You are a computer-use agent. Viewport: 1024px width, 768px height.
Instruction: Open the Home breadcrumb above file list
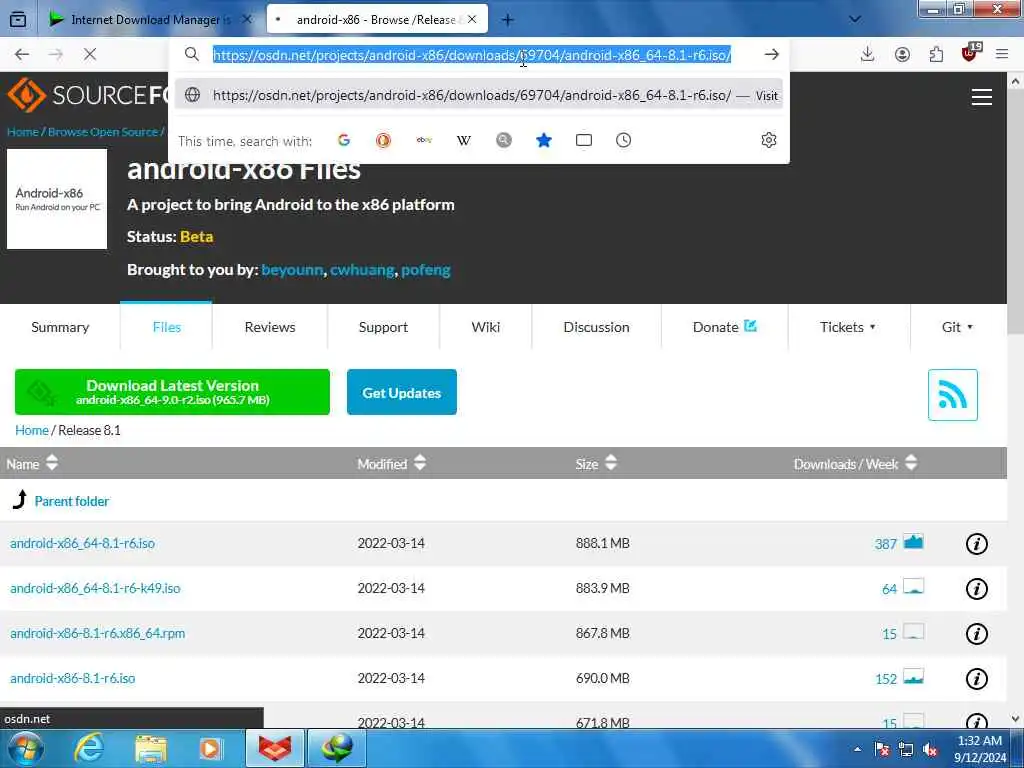coord(32,430)
